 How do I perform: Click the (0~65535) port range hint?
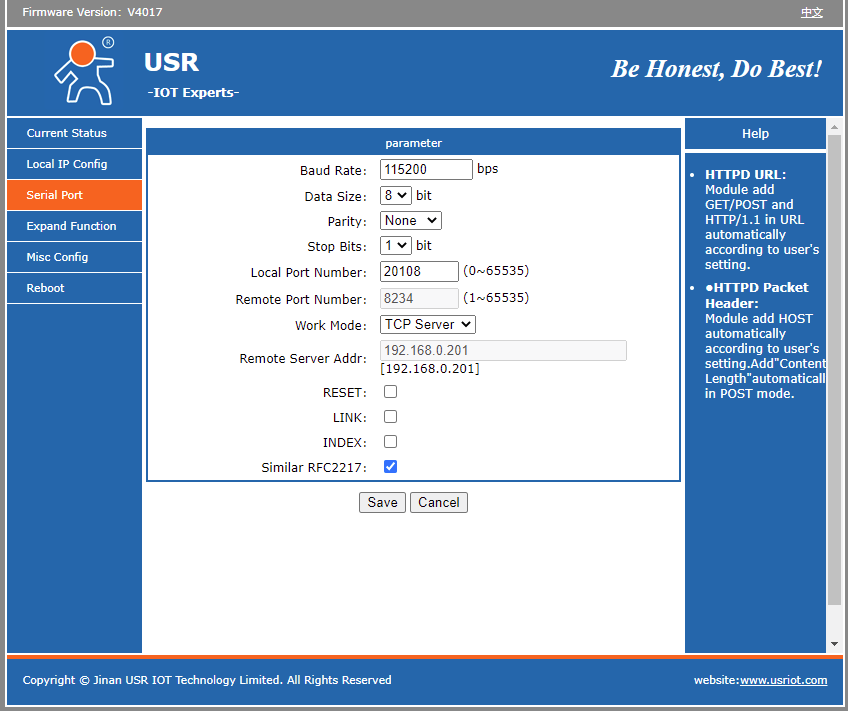coord(496,271)
